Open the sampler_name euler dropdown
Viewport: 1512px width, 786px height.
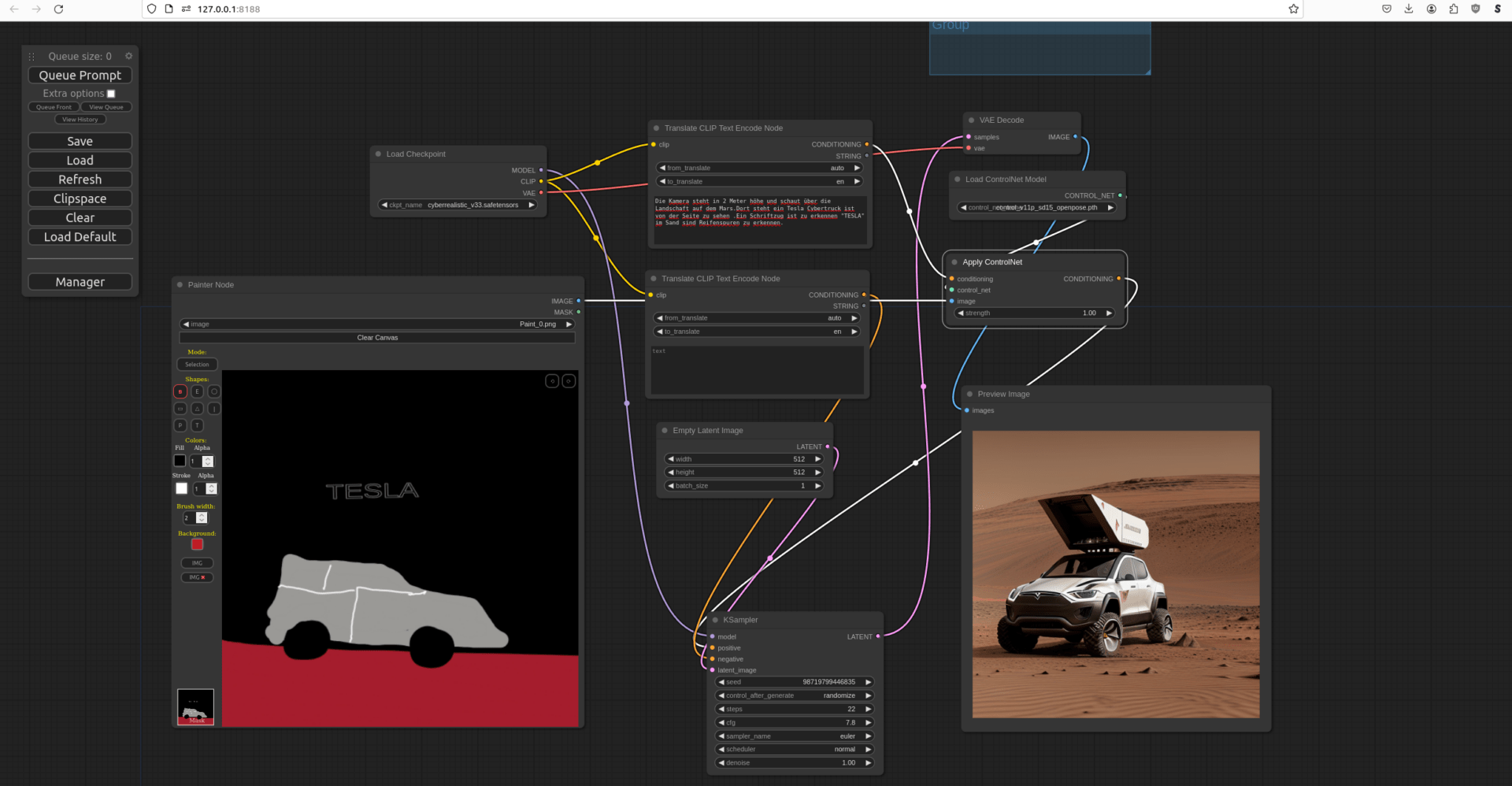[x=794, y=736]
